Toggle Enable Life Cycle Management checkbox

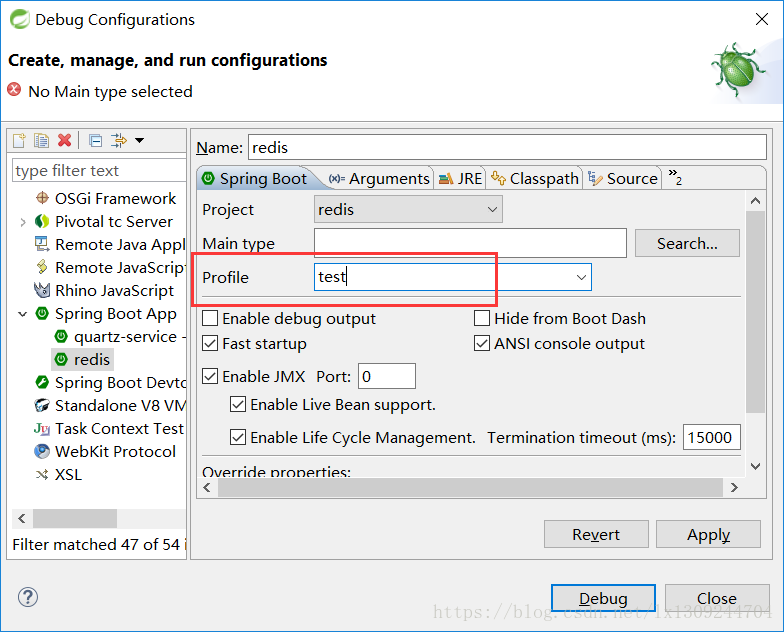click(238, 438)
